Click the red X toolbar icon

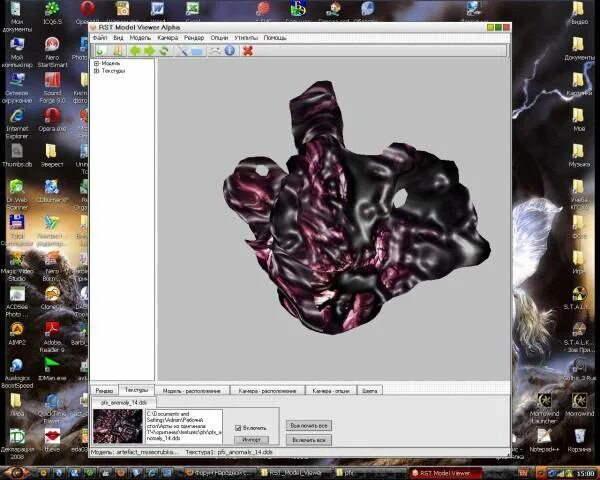tap(248, 51)
